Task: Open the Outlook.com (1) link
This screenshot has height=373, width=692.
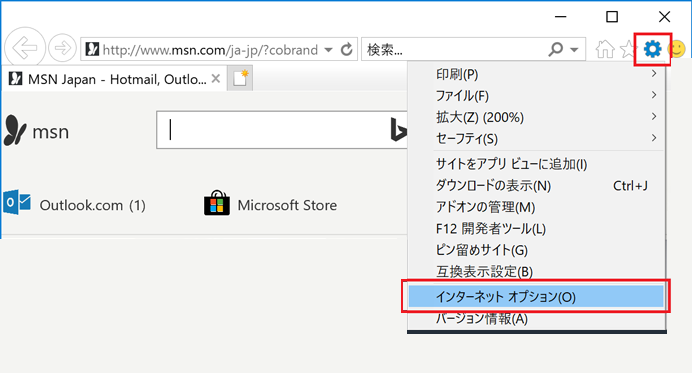Action: tap(92, 205)
